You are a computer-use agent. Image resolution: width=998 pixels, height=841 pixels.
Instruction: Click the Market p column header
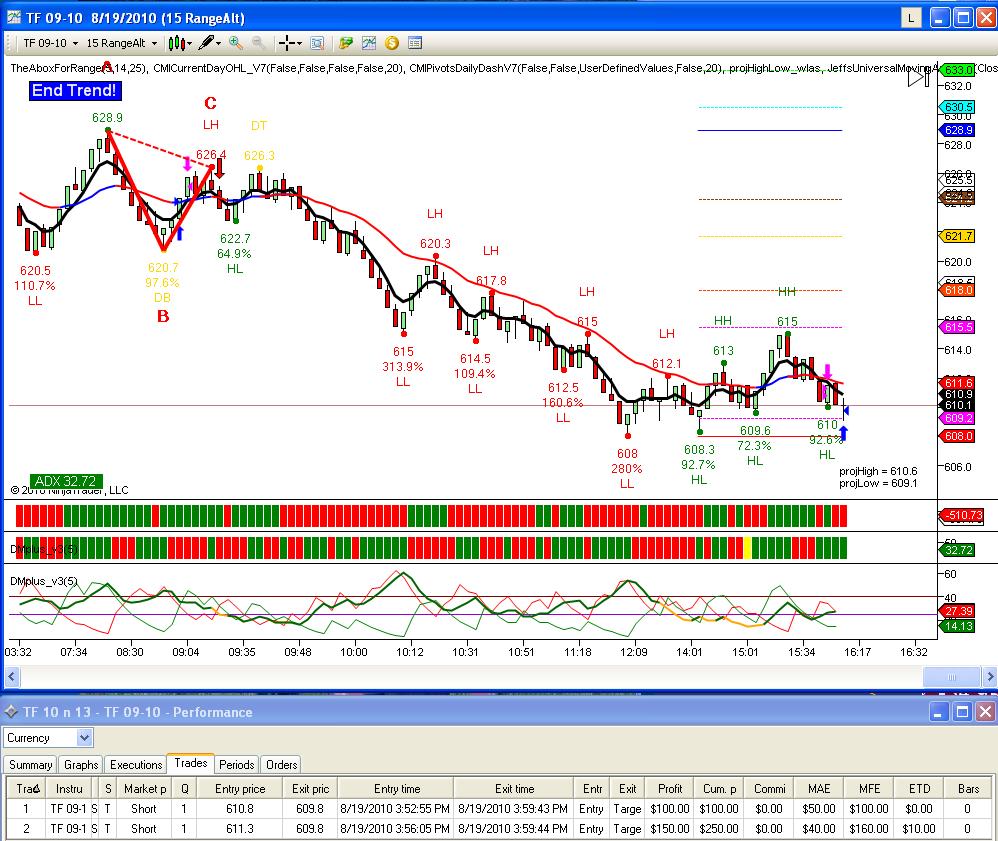pyautogui.click(x=144, y=789)
